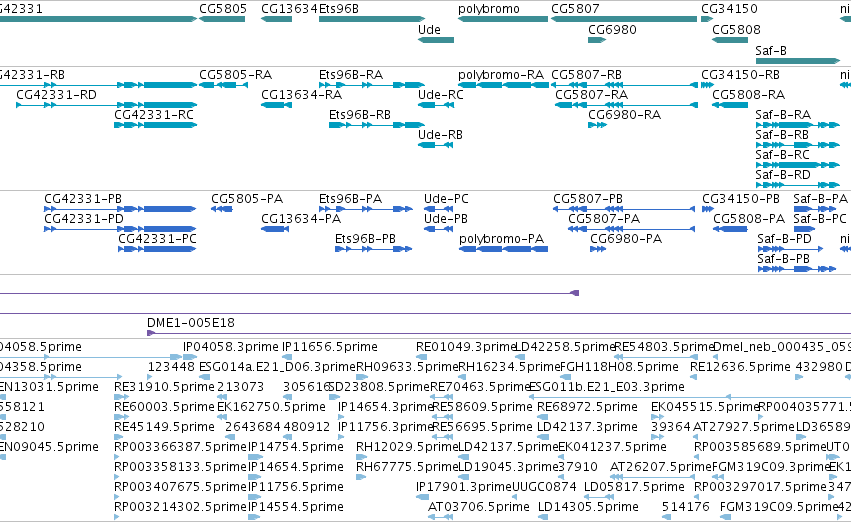The width and height of the screenshot is (851, 522).
Task: Open EST RP003214302.5prime
Action: point(180,507)
